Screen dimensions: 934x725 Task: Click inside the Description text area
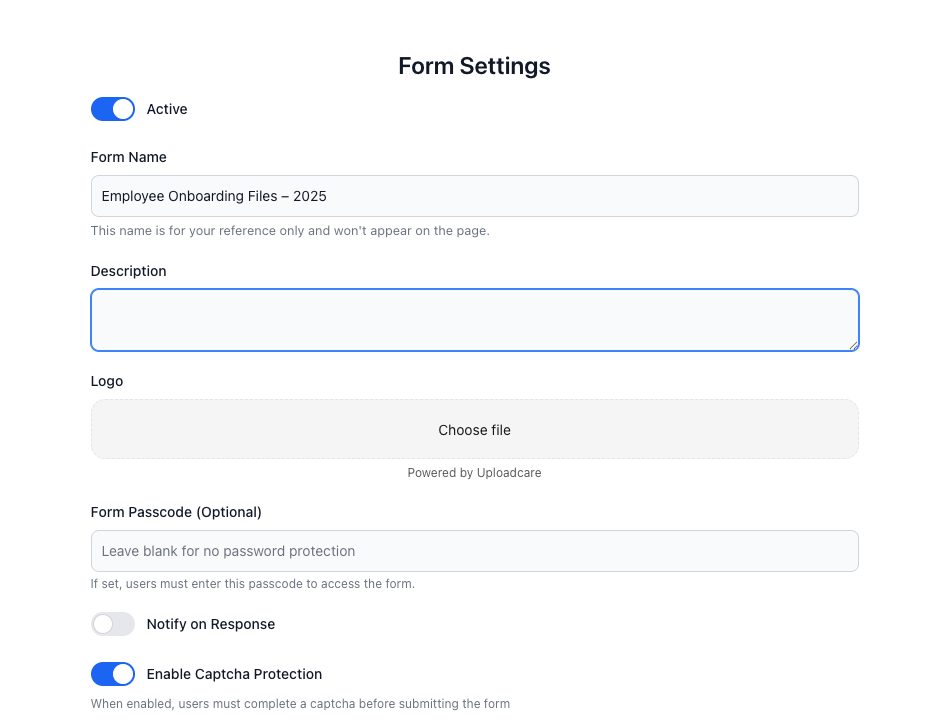point(474,318)
